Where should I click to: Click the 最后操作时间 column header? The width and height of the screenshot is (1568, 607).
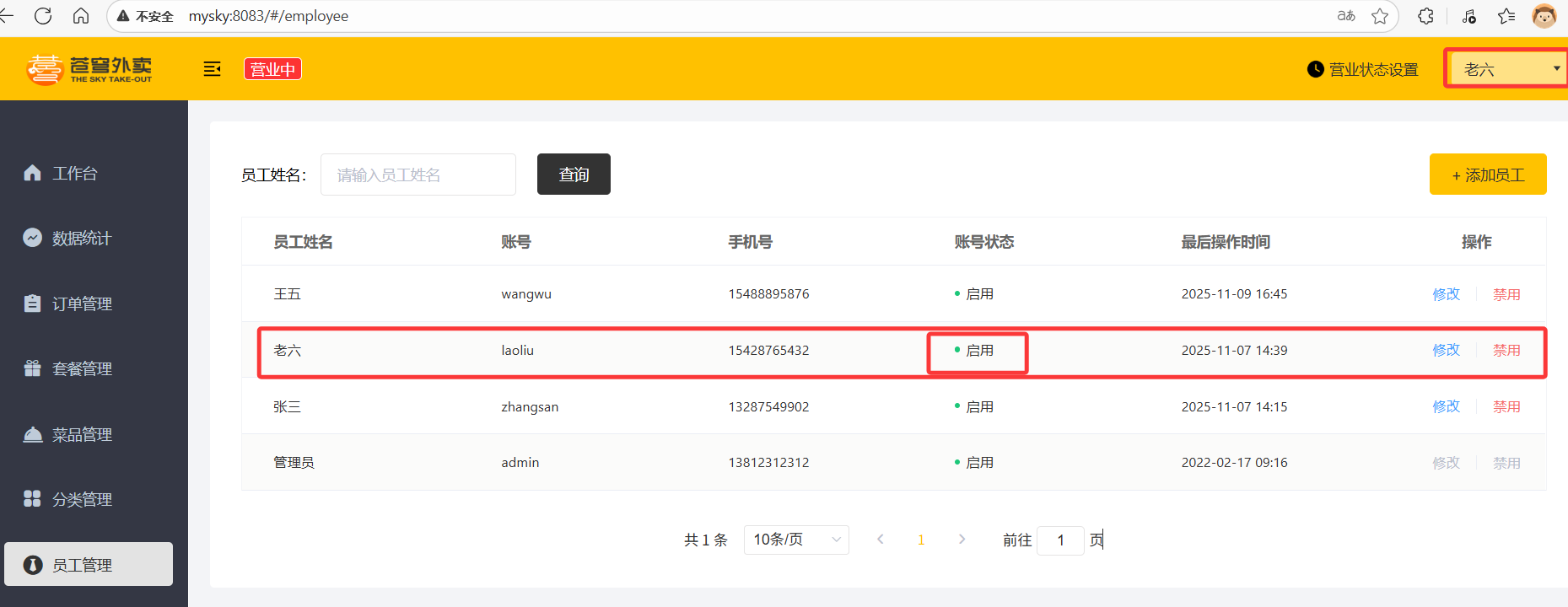click(x=1226, y=242)
